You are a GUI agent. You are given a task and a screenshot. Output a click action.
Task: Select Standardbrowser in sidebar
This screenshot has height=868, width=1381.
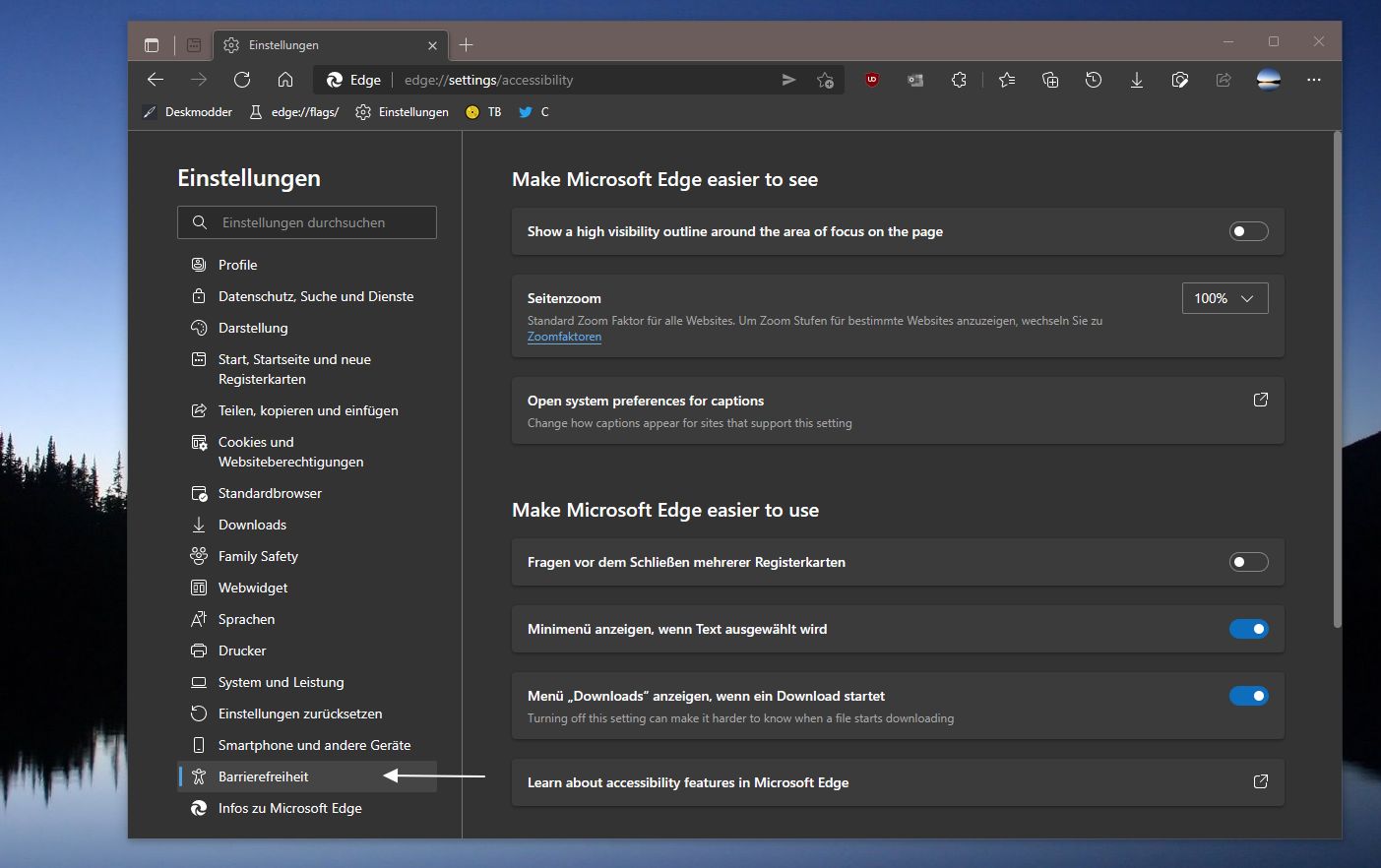307,493
